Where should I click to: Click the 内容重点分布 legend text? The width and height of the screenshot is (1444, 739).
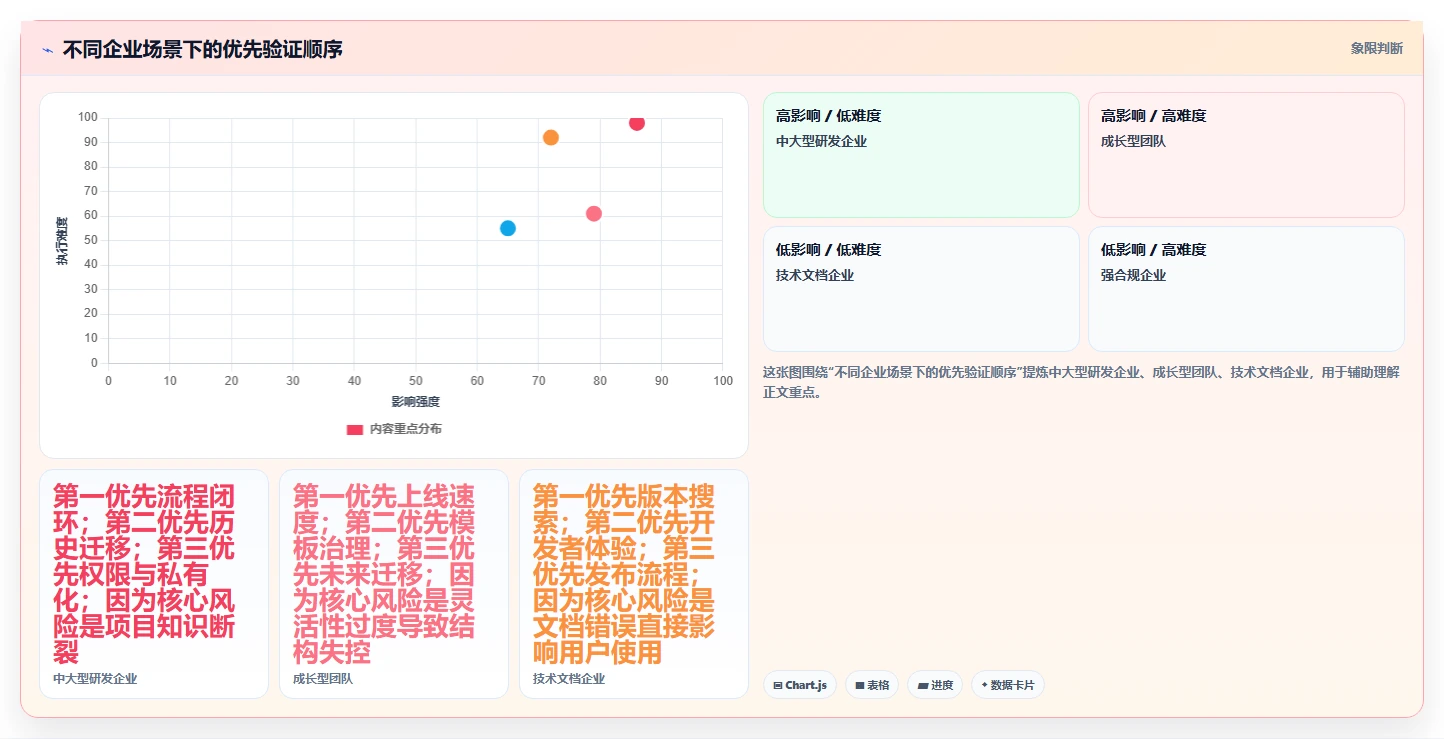pyautogui.click(x=405, y=429)
